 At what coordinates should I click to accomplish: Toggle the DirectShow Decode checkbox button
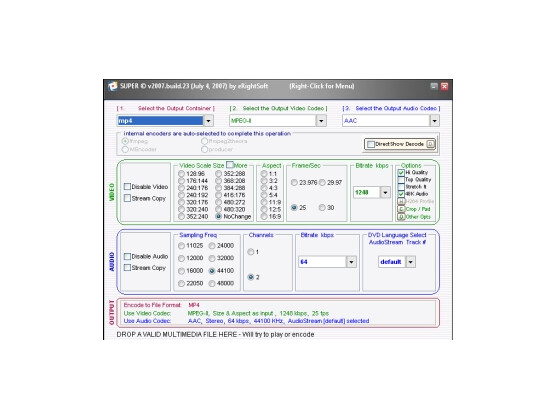[371, 144]
